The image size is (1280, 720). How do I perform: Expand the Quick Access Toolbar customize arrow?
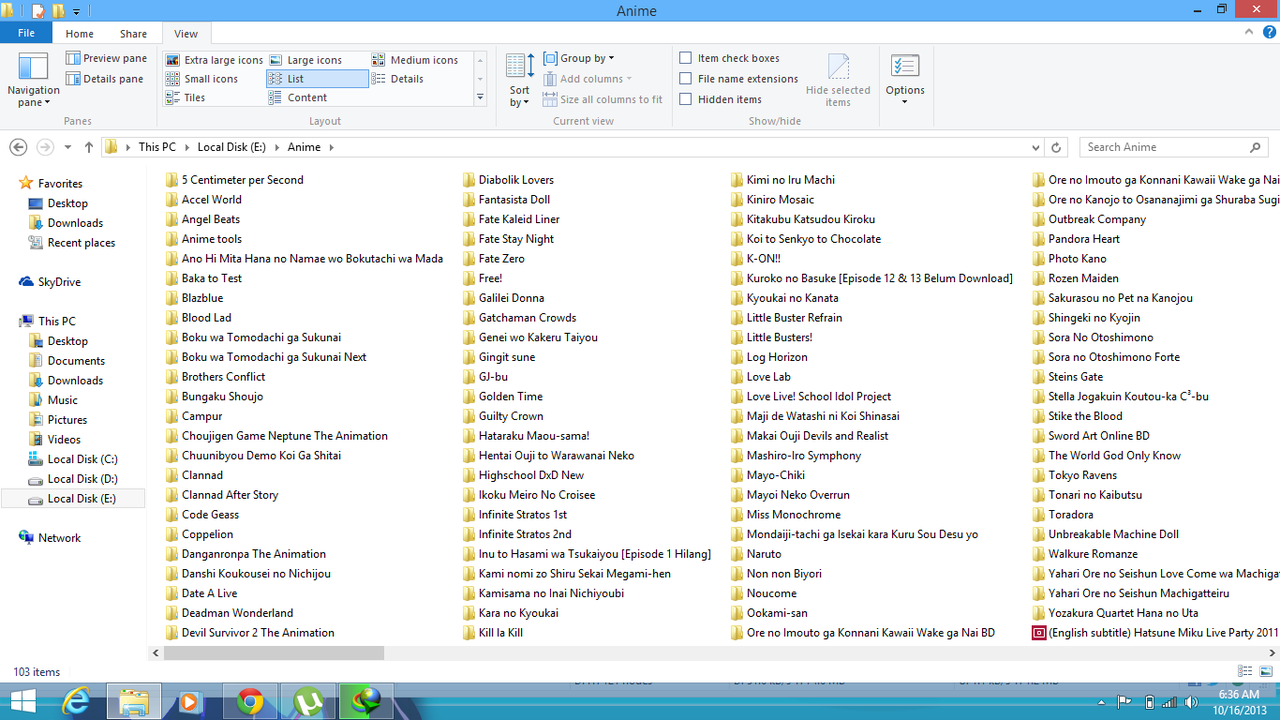point(76,12)
